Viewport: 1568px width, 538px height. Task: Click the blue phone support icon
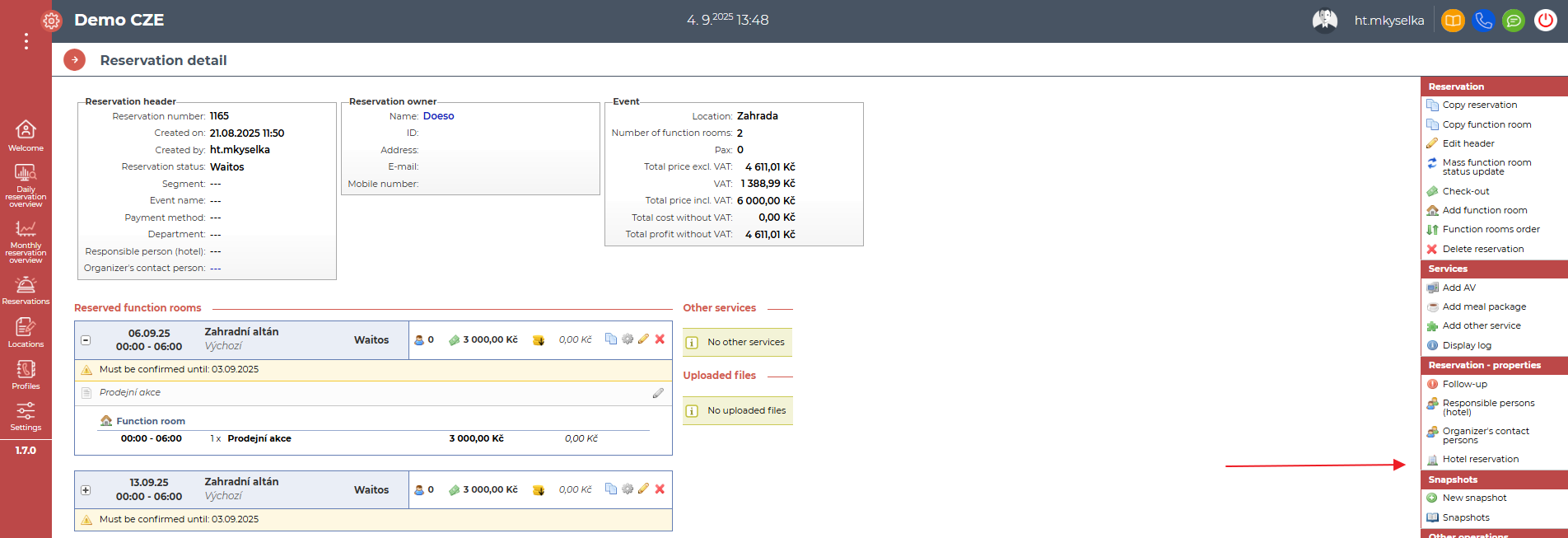click(x=1483, y=21)
